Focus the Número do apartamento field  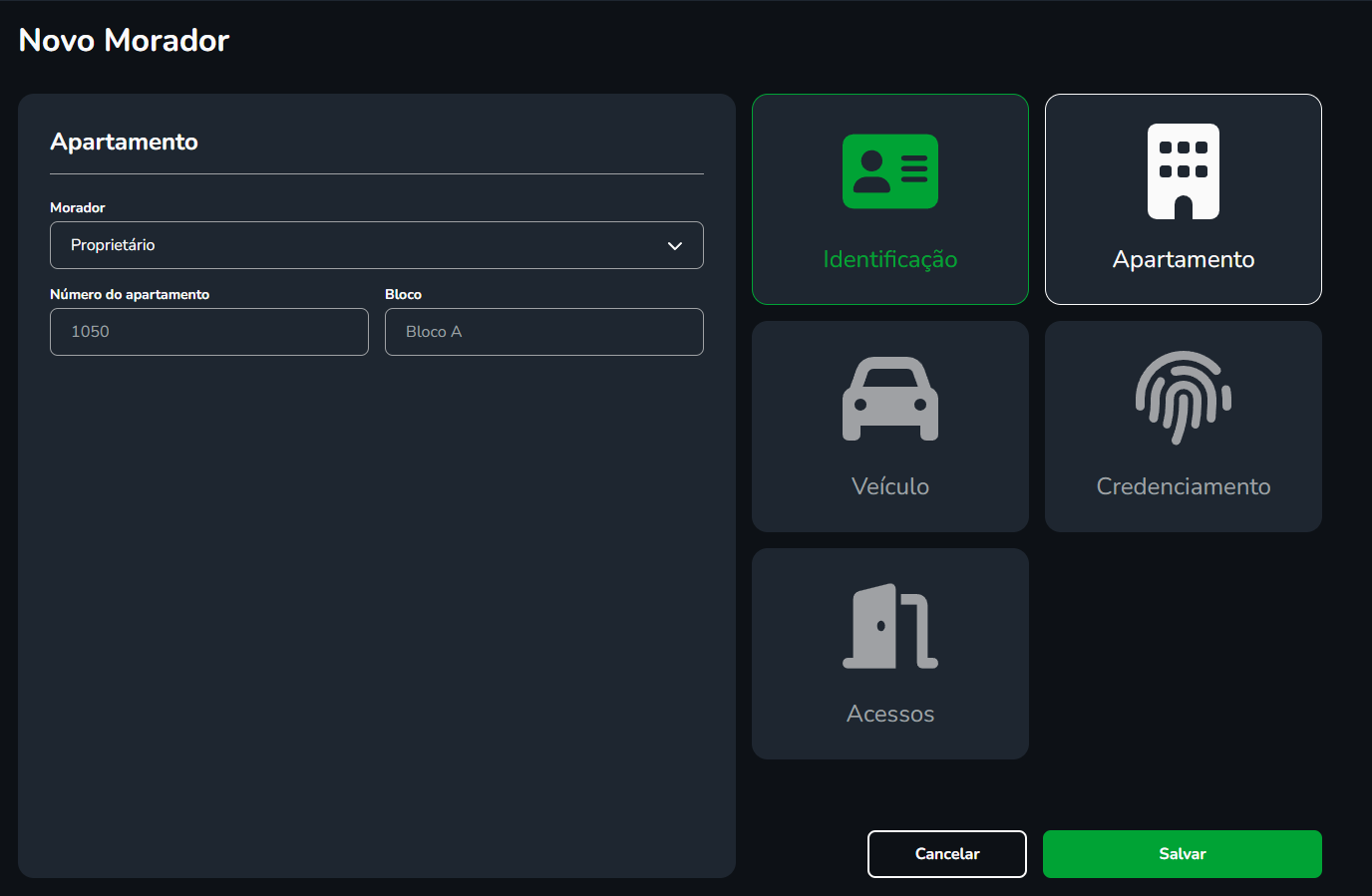209,332
